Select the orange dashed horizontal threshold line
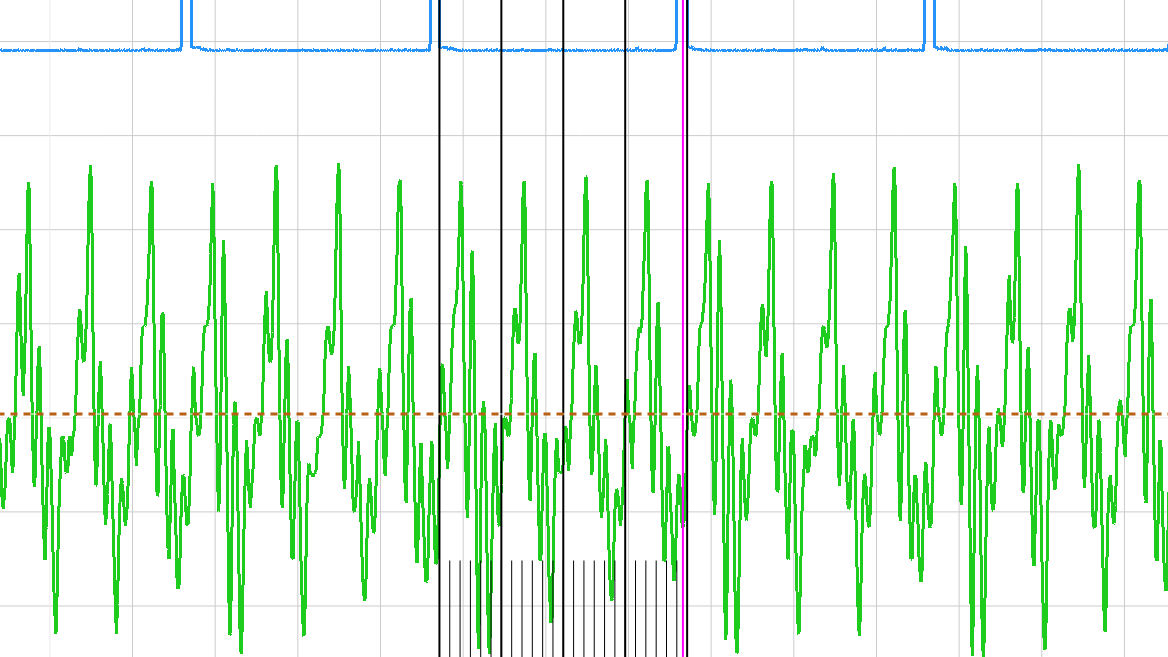The image size is (1168, 657). 300,414
